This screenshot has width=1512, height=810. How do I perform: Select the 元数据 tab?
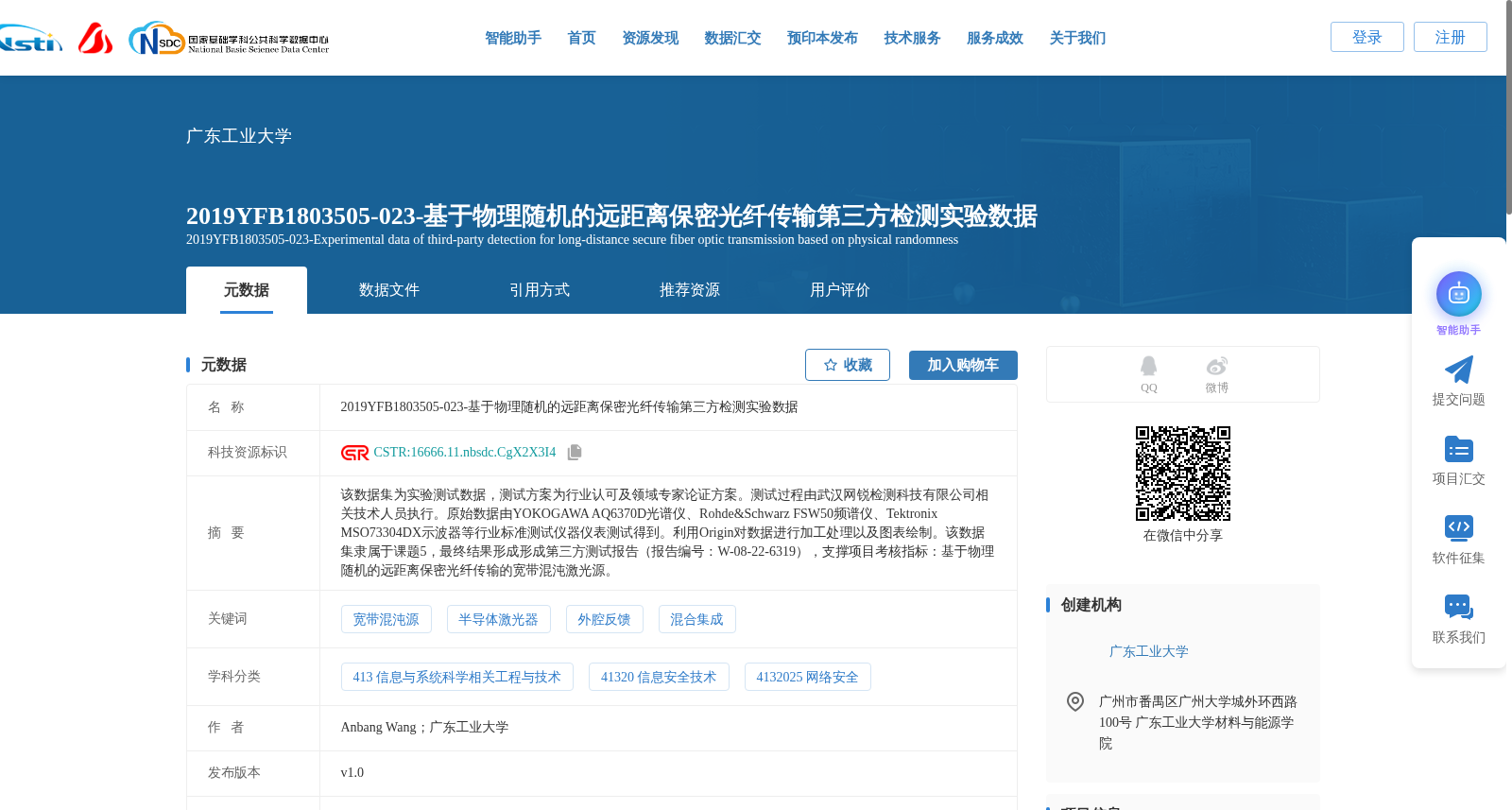click(247, 290)
